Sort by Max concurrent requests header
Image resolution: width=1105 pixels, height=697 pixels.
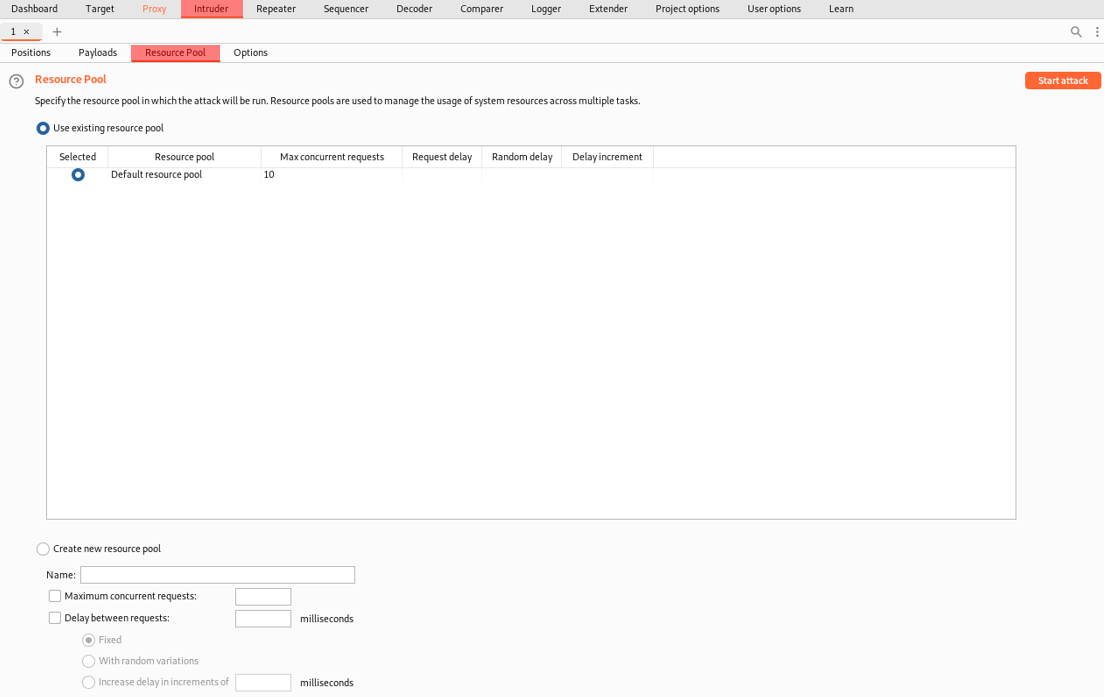[332, 156]
